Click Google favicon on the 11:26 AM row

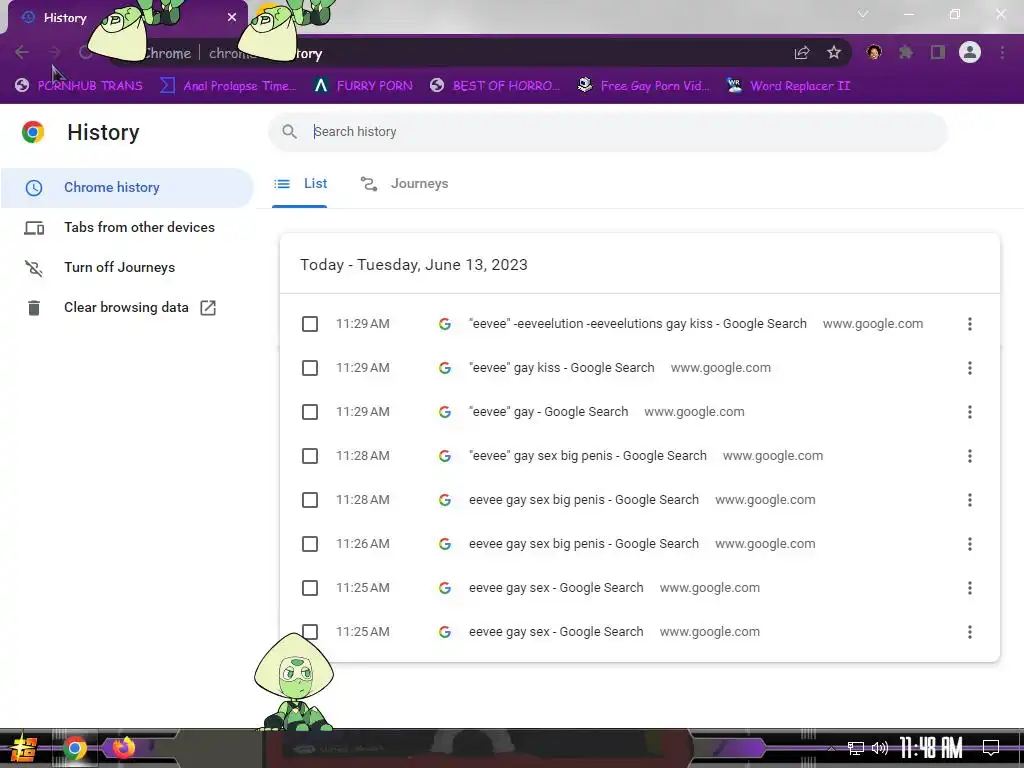[x=445, y=544]
